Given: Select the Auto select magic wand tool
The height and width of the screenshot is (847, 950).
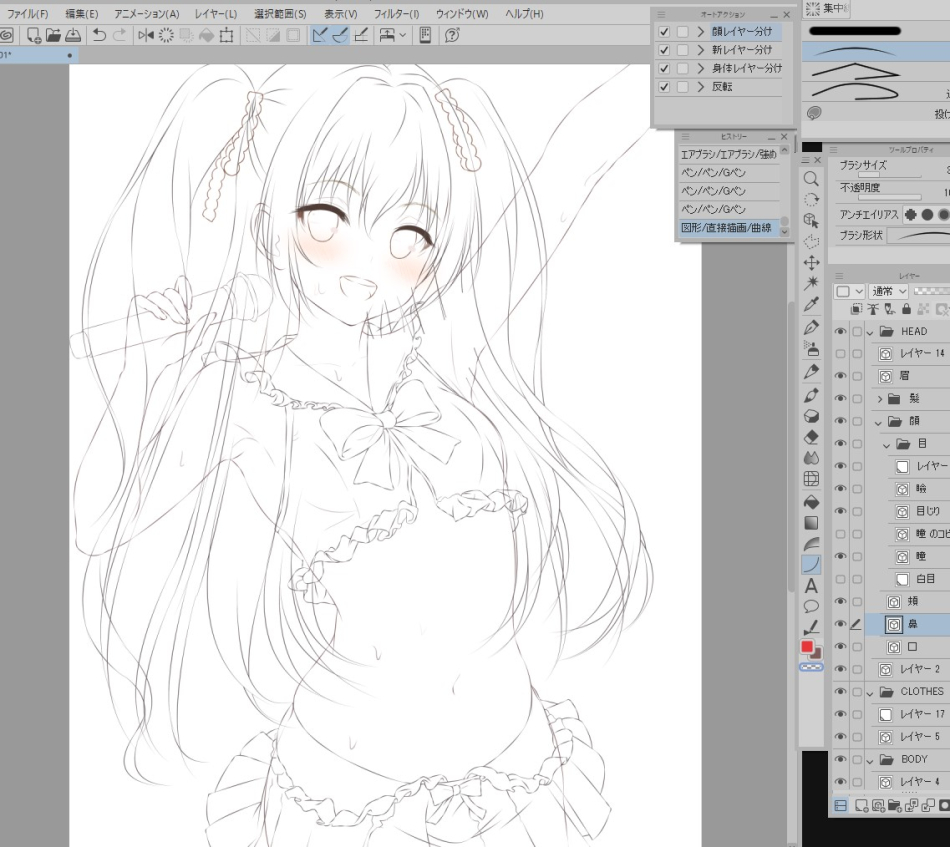Looking at the screenshot, I should [x=811, y=283].
